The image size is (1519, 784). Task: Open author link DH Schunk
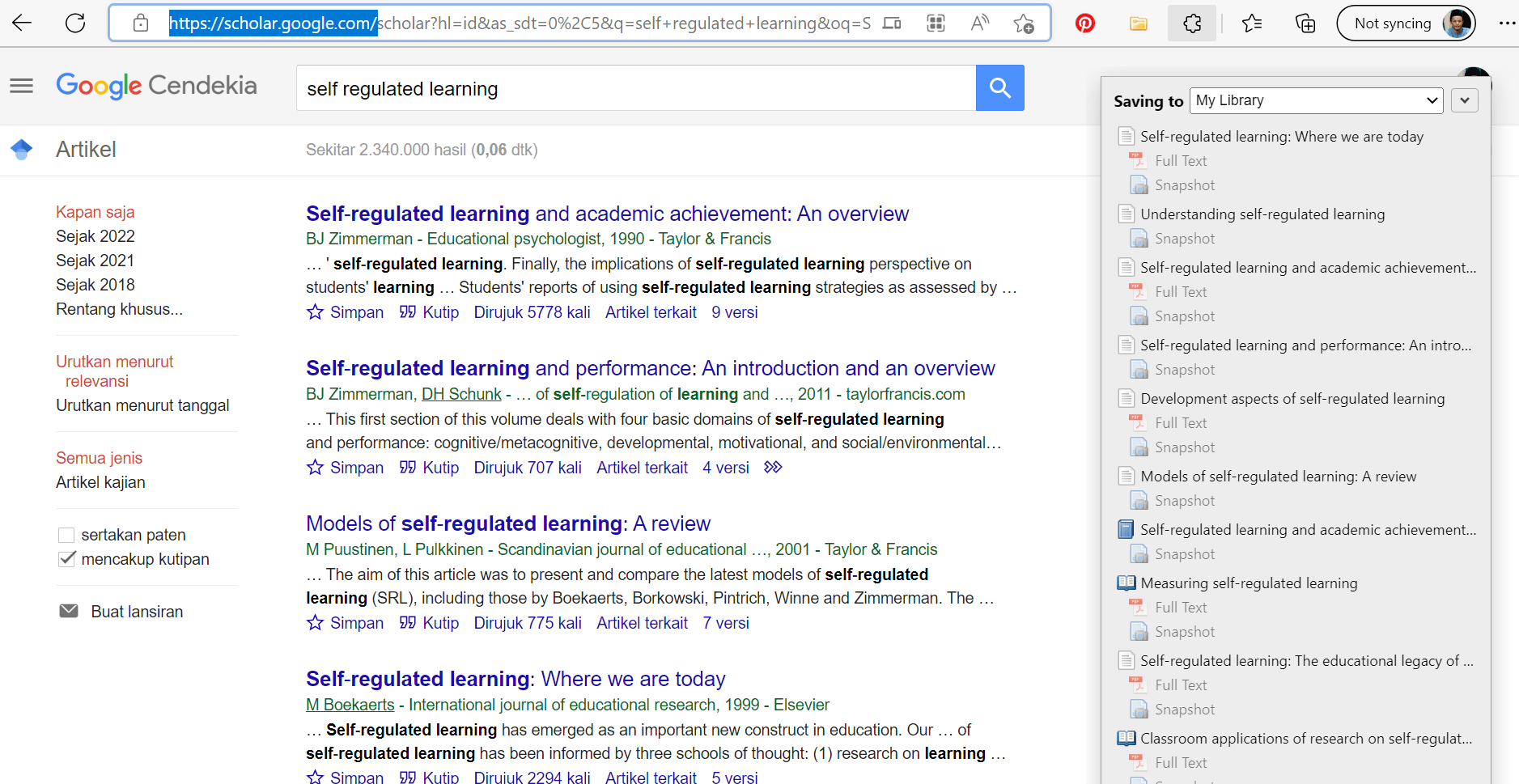(x=461, y=394)
